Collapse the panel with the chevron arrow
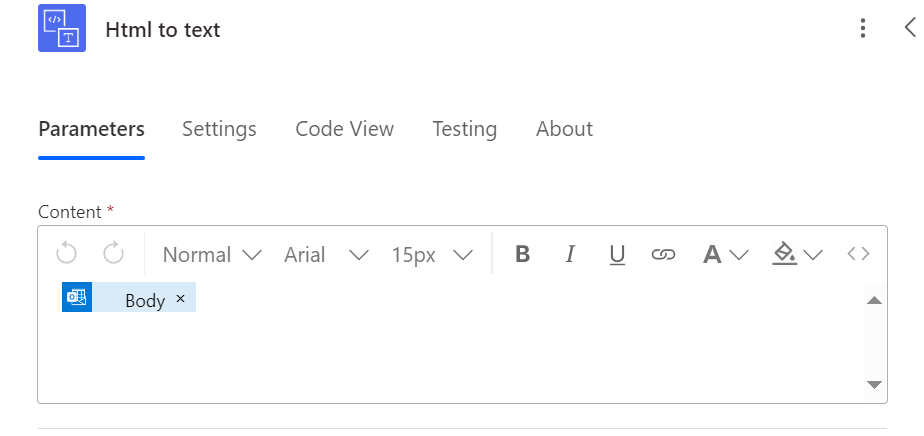This screenshot has height=436, width=924. tap(909, 28)
